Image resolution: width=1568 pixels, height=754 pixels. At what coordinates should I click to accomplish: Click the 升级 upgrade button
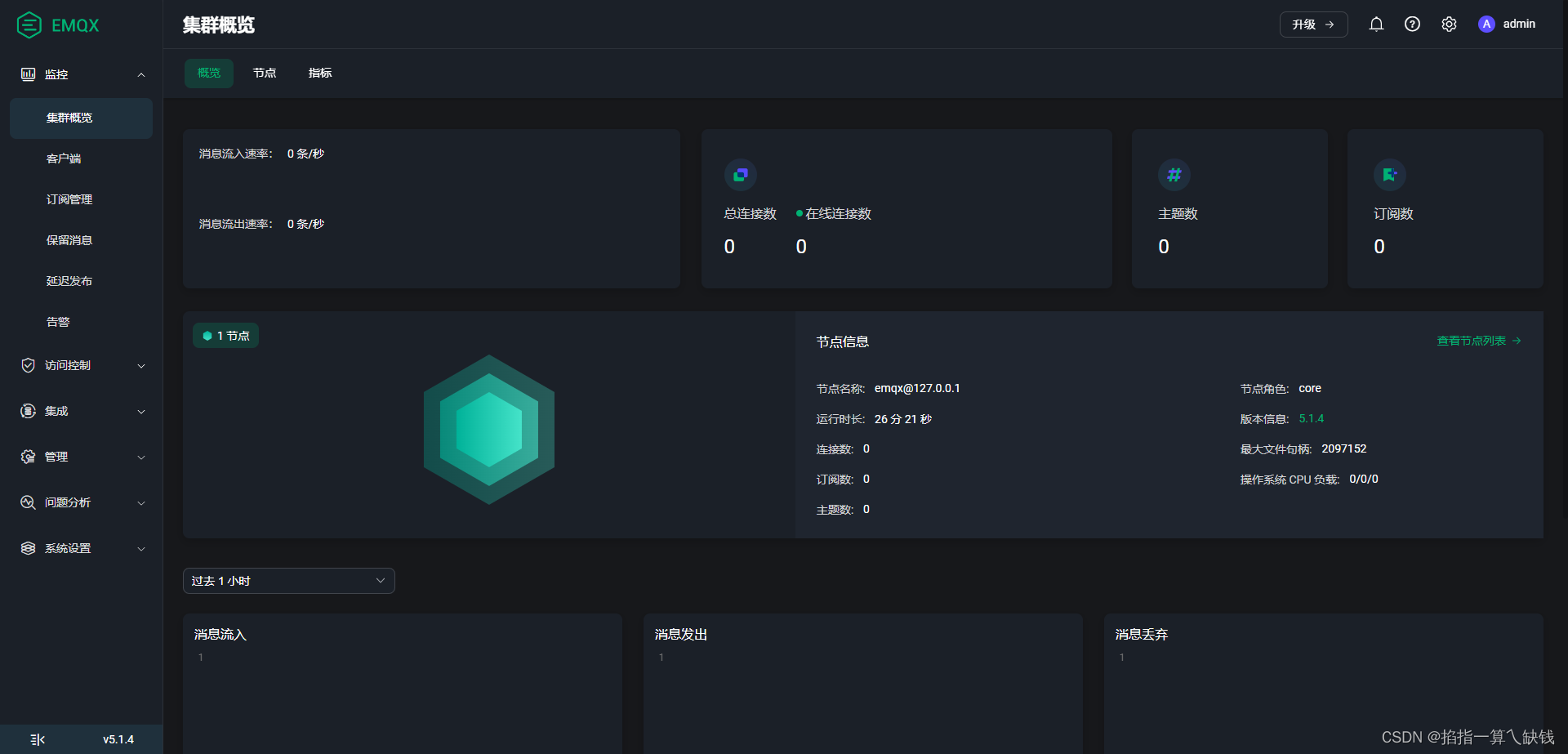click(1313, 25)
